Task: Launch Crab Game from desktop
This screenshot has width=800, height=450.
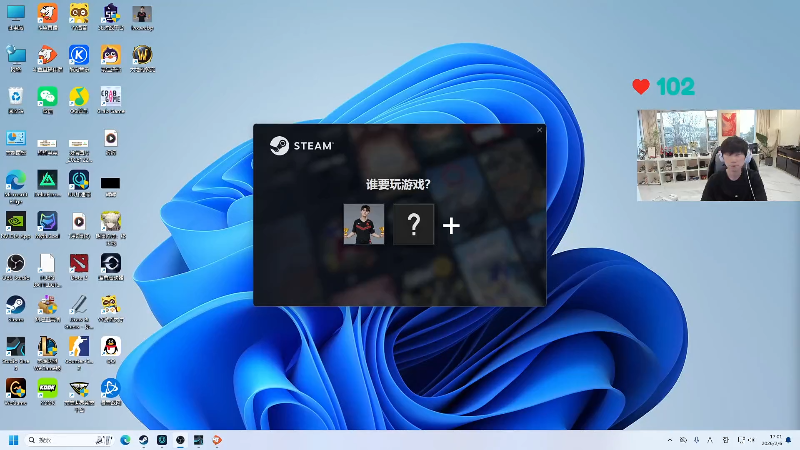Action: [x=111, y=100]
